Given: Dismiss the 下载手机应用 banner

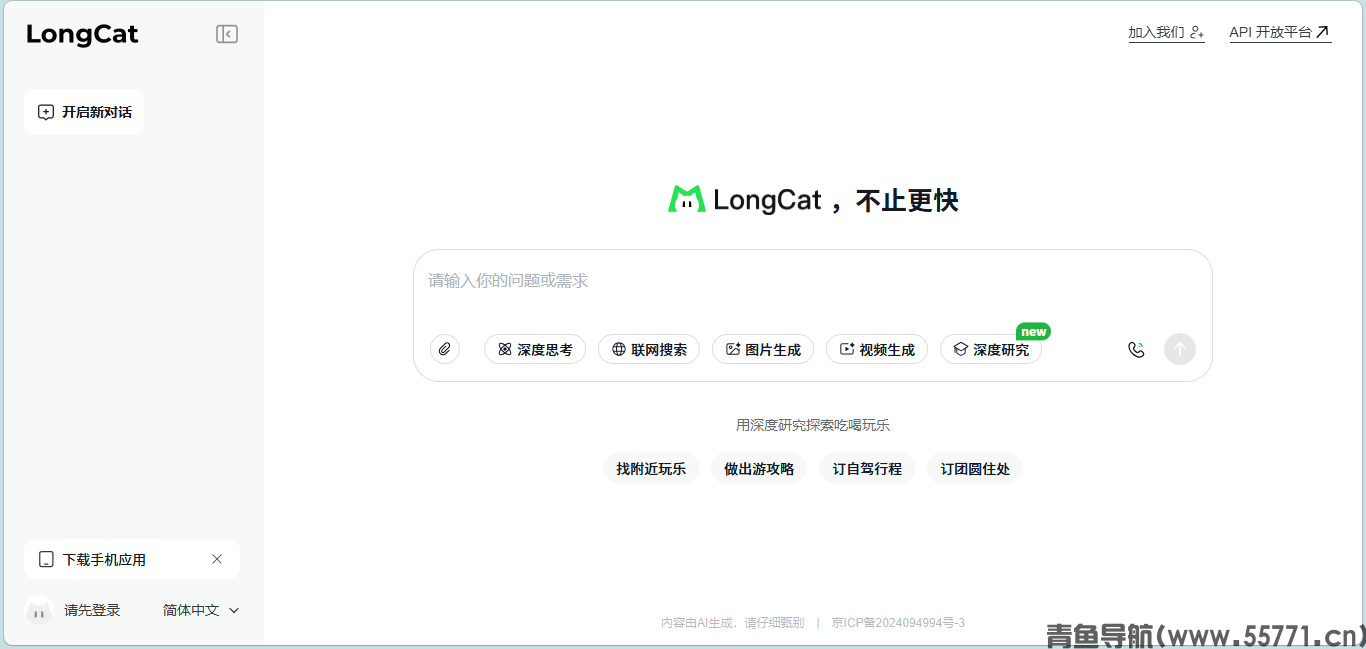Looking at the screenshot, I should pos(217,559).
